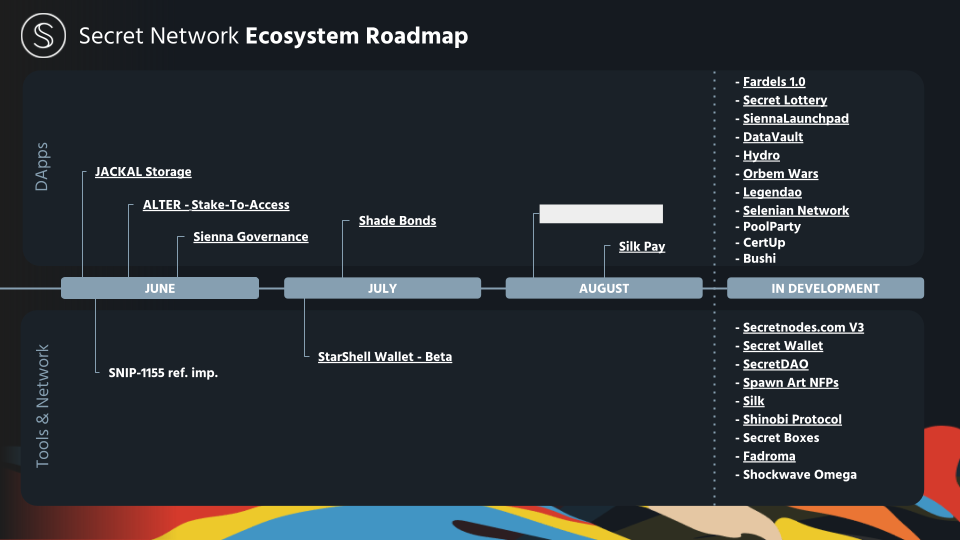Open the Legendao link
This screenshot has height=540, width=960.
coord(772,192)
